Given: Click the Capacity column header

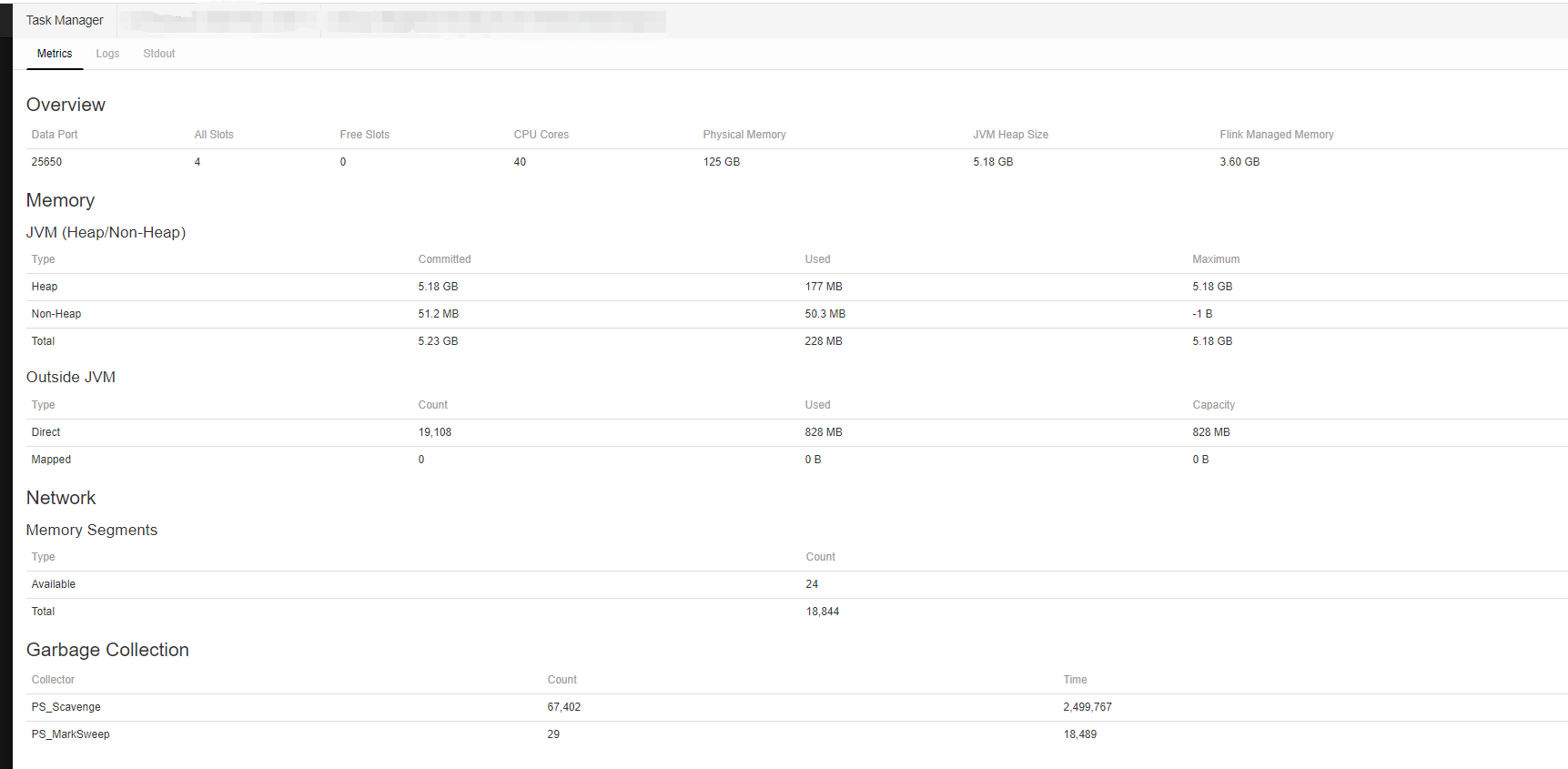Looking at the screenshot, I should [1214, 405].
